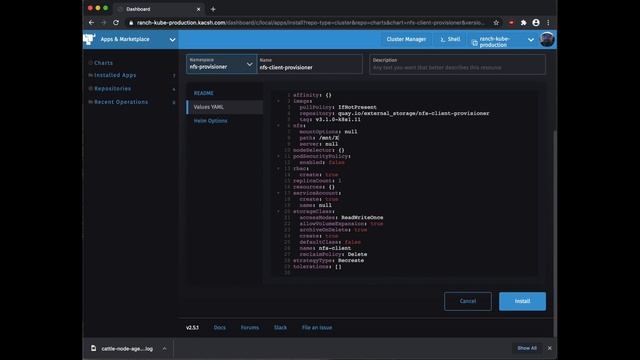This screenshot has width=640, height=360.
Task: Open Repositories in the sidebar
Action: 112,89
